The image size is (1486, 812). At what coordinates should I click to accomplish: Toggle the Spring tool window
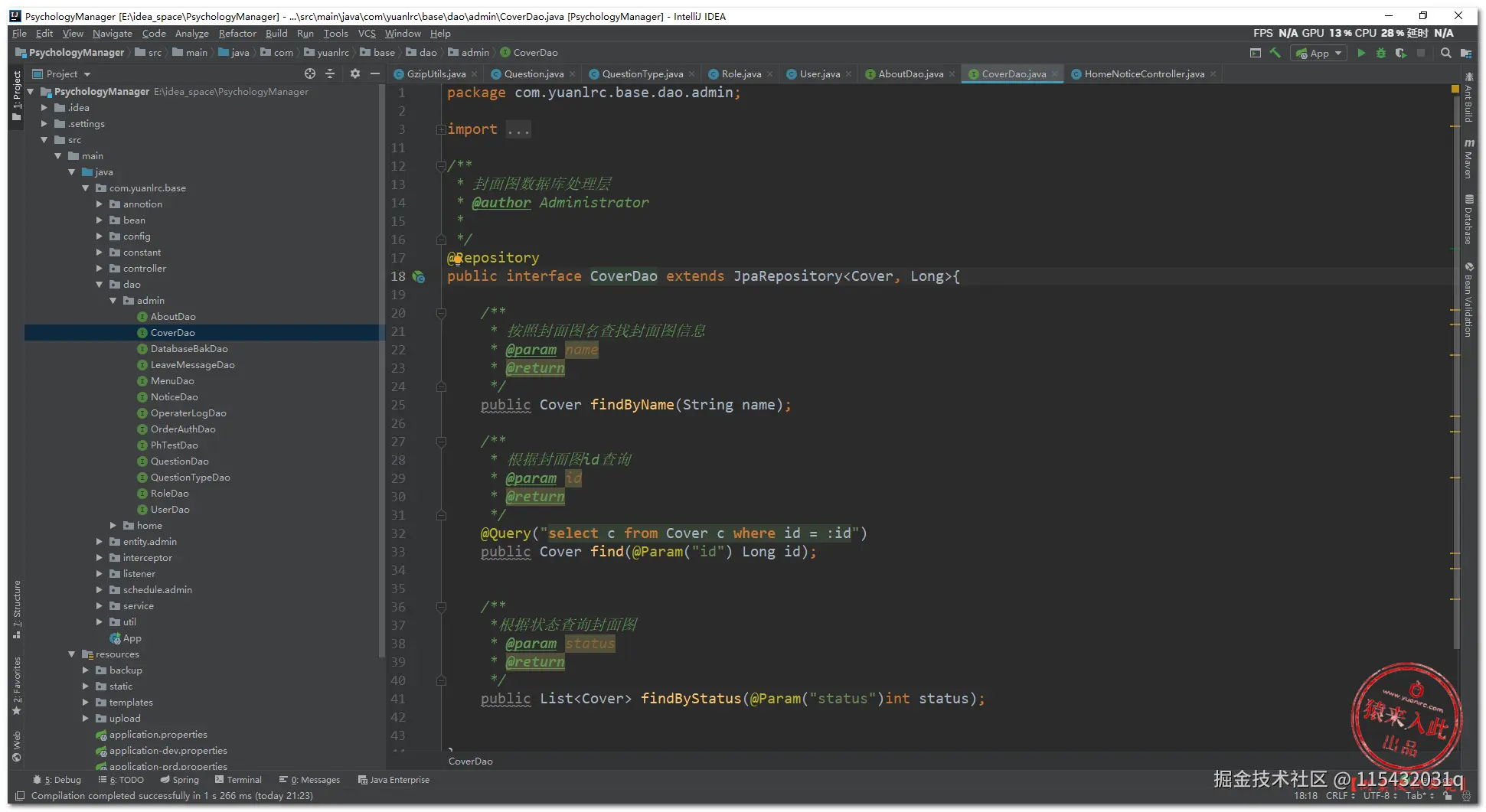(x=180, y=780)
